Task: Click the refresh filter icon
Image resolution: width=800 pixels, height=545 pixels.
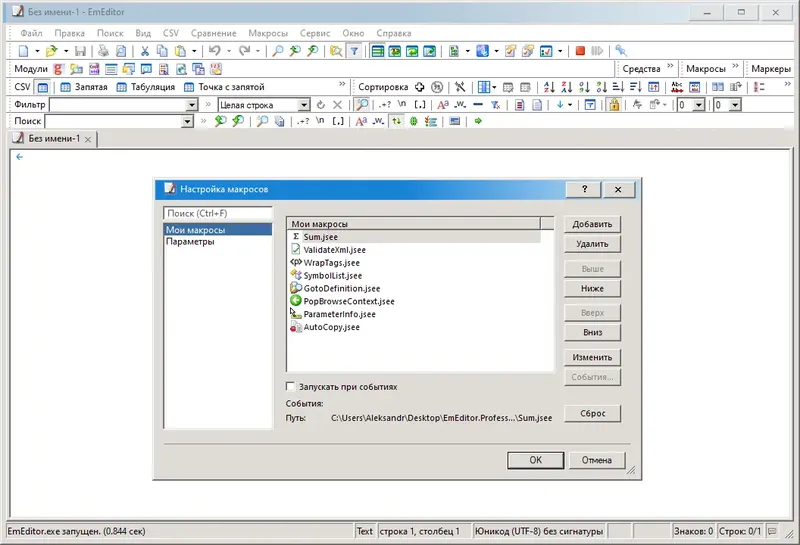Action: pyautogui.click(x=320, y=105)
